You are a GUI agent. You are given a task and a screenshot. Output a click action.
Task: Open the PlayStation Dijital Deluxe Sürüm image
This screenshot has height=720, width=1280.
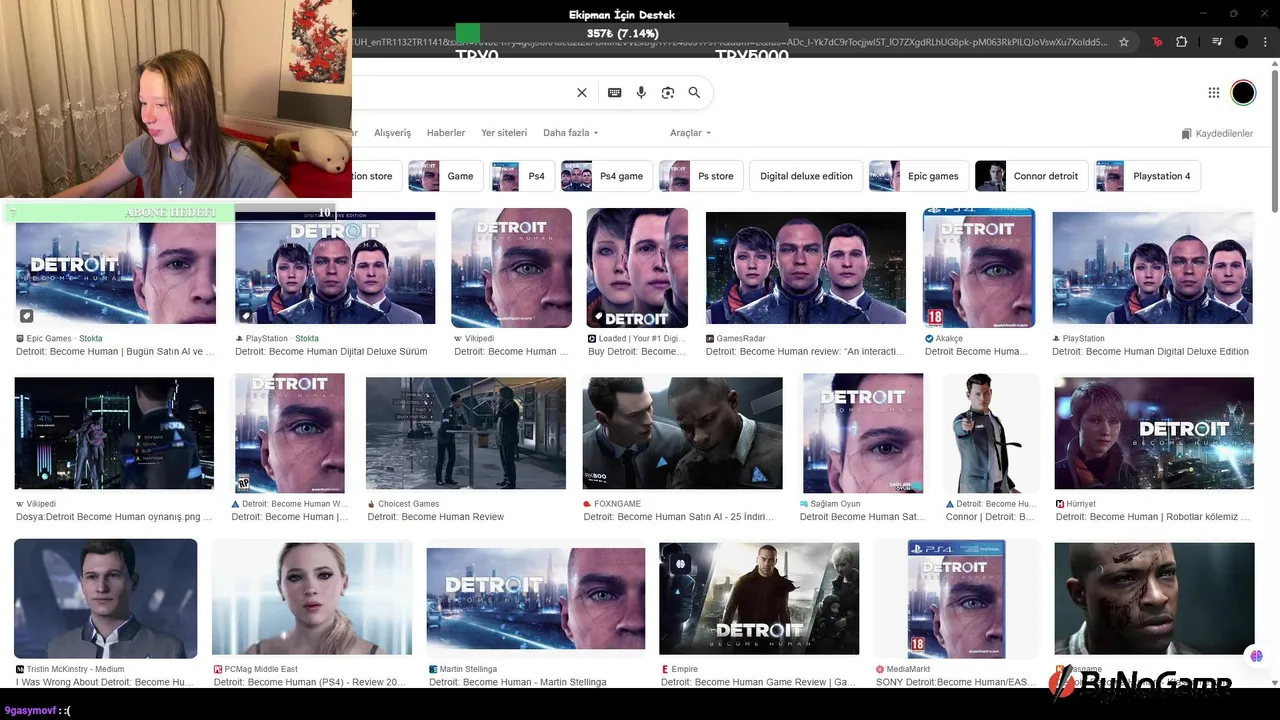click(x=335, y=268)
